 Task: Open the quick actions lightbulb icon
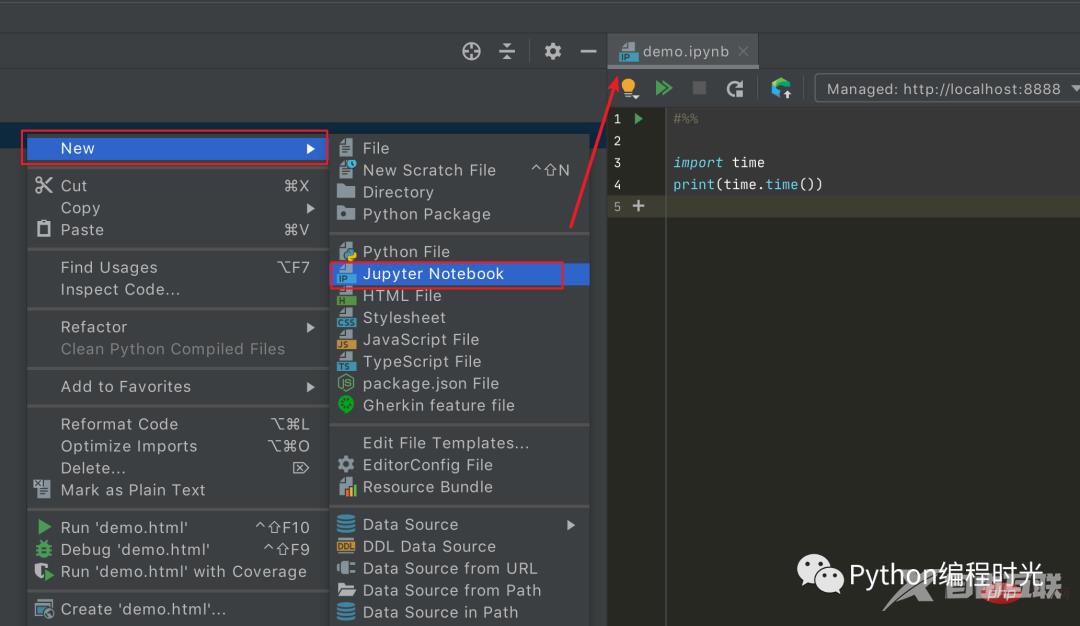629,88
